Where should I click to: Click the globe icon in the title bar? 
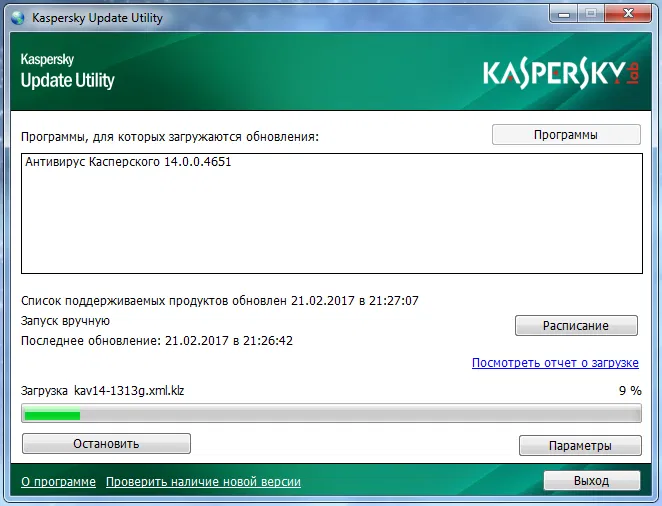pyautogui.click(x=18, y=18)
